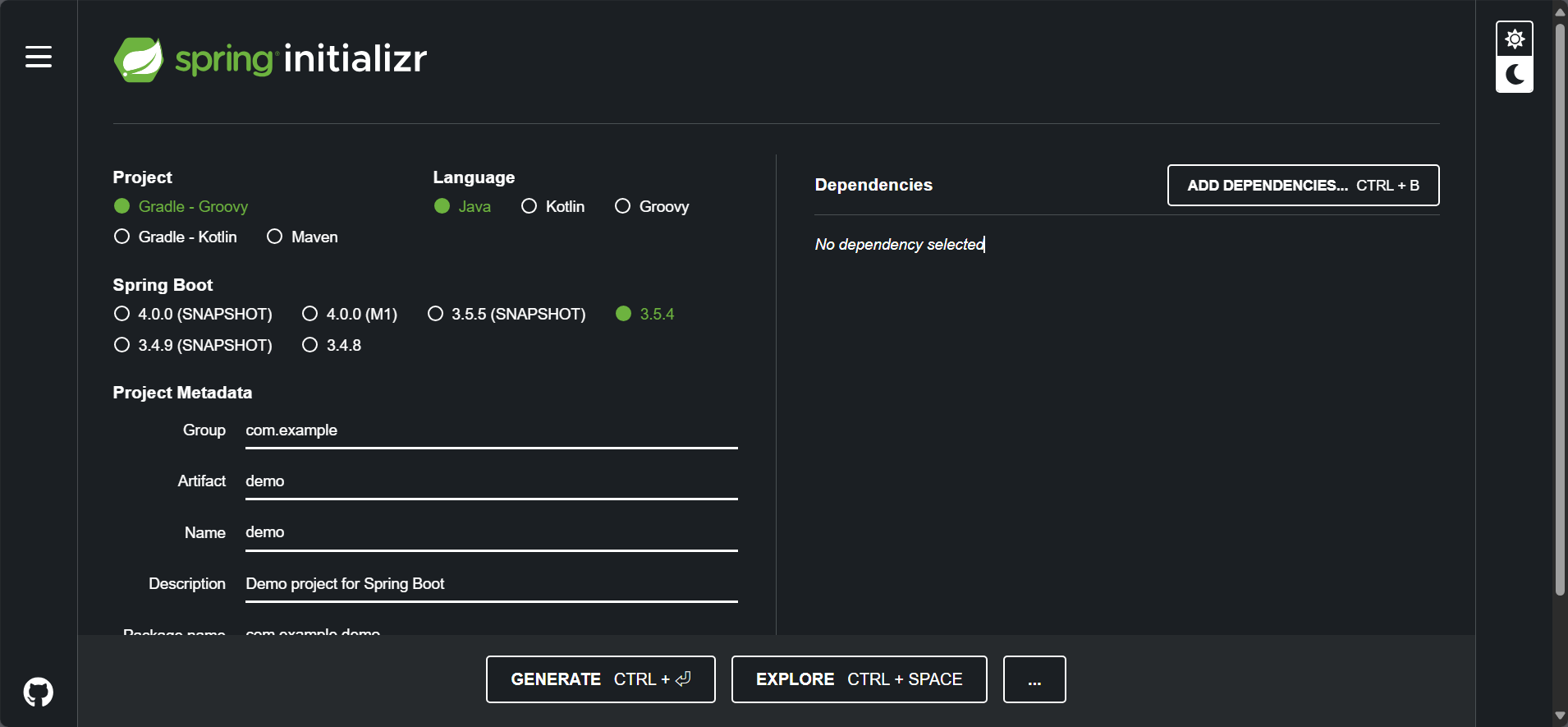
Task: Click the Project Metadata heading
Action: (182, 393)
